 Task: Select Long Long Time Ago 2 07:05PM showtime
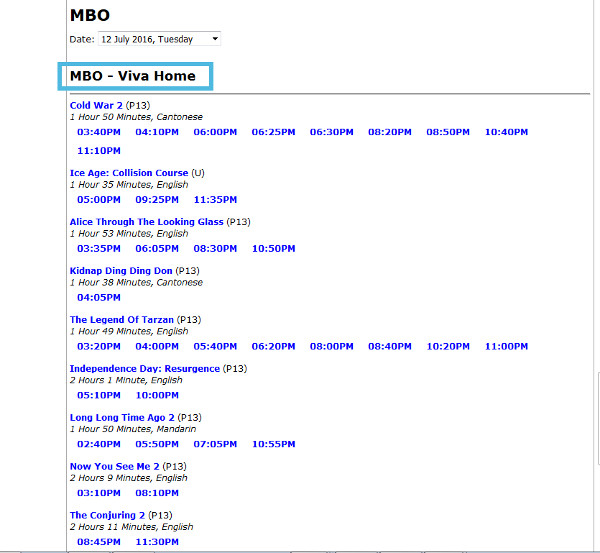215,444
